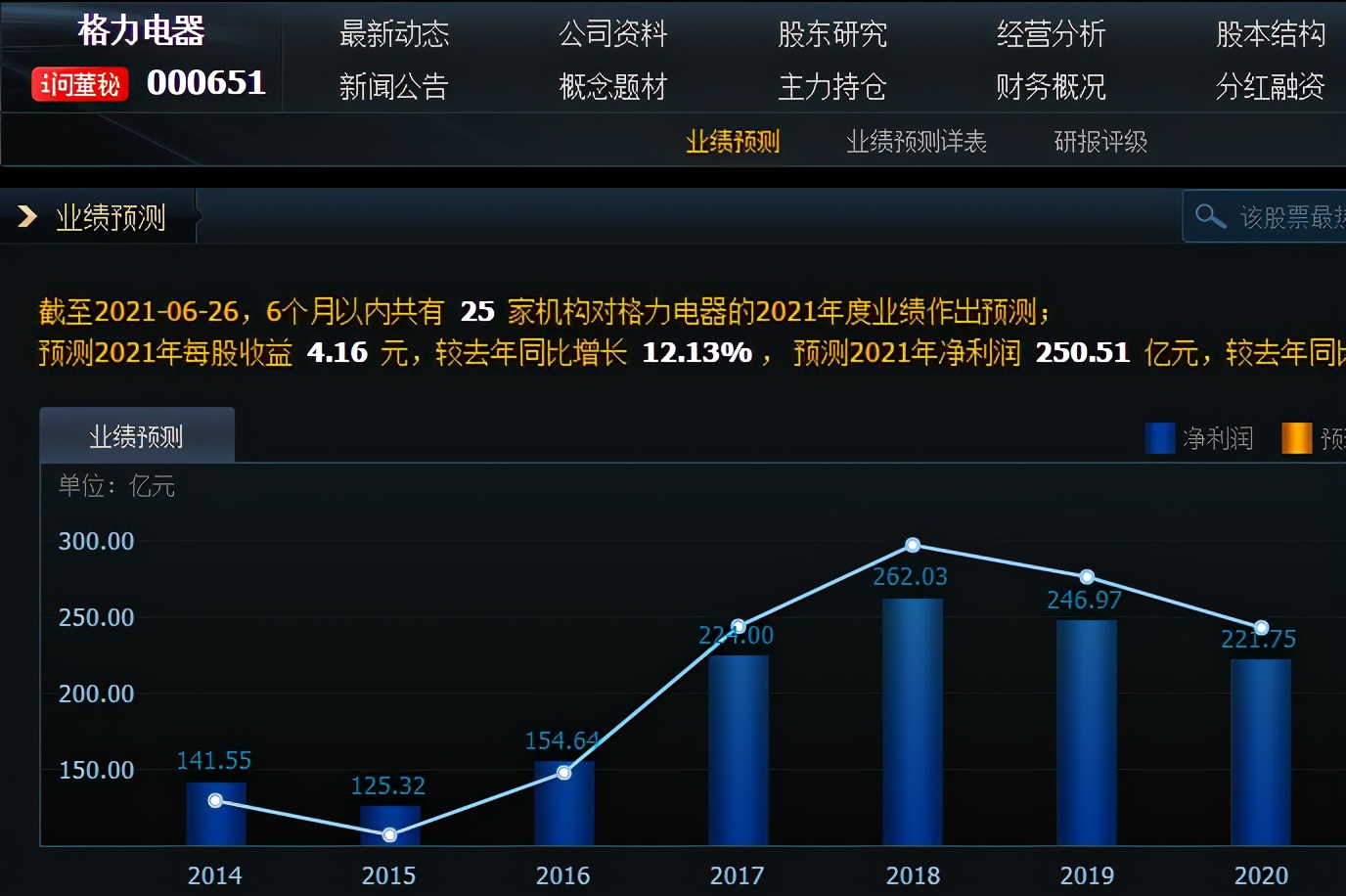Image resolution: width=1346 pixels, height=896 pixels.
Task: Open the 股东研究 section
Action: coord(832,34)
